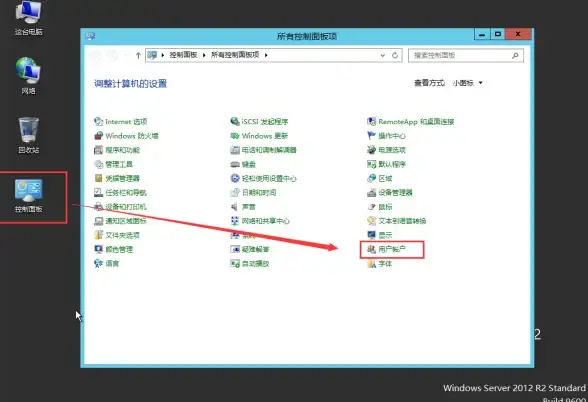Expand breadcrumb arrow after 控制面板
Screen dimensions: 588x402
[204, 55]
